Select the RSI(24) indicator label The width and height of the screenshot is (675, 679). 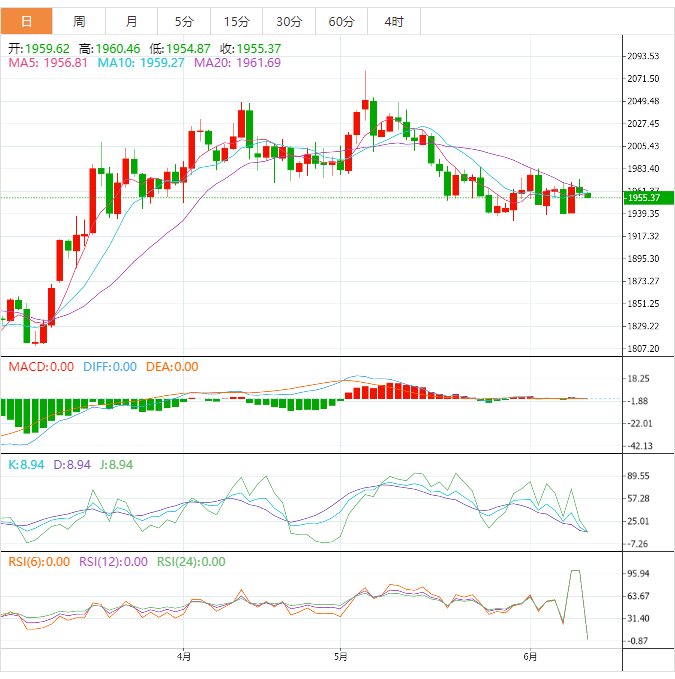[191, 562]
